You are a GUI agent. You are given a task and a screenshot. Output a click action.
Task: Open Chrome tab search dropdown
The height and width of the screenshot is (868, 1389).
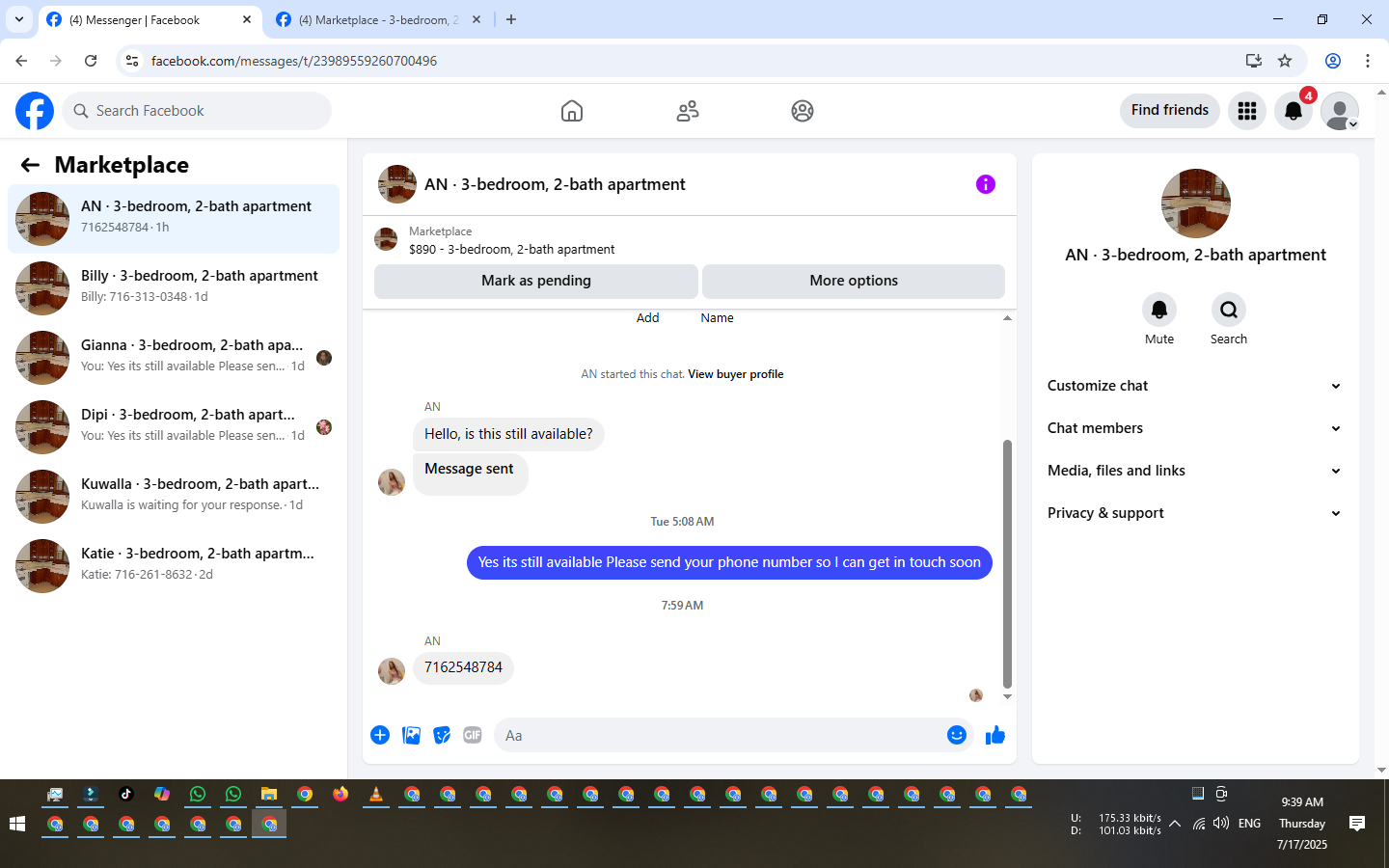19,19
